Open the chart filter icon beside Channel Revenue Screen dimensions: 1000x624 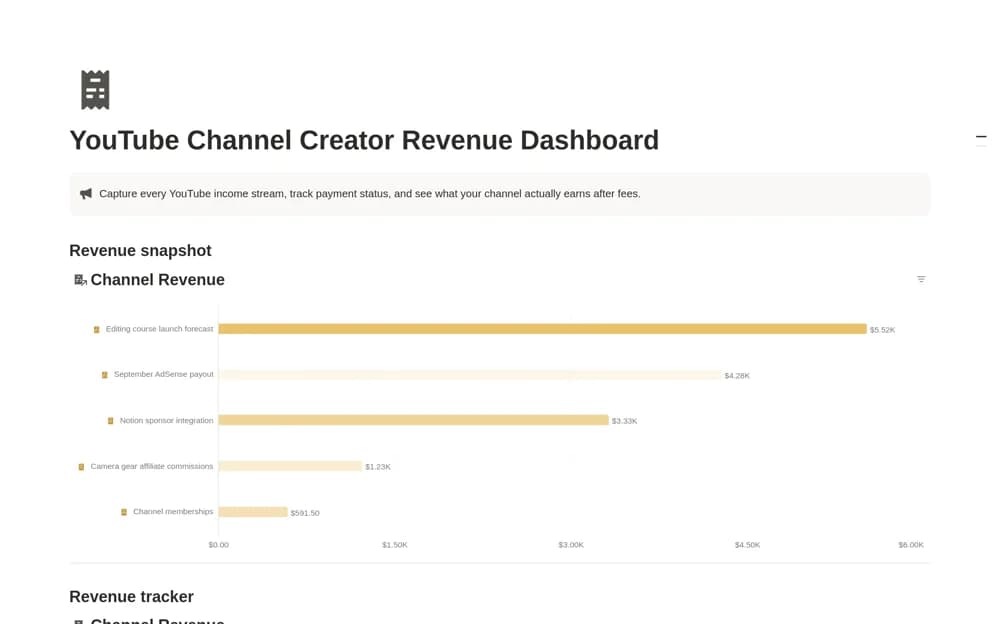coord(921,279)
